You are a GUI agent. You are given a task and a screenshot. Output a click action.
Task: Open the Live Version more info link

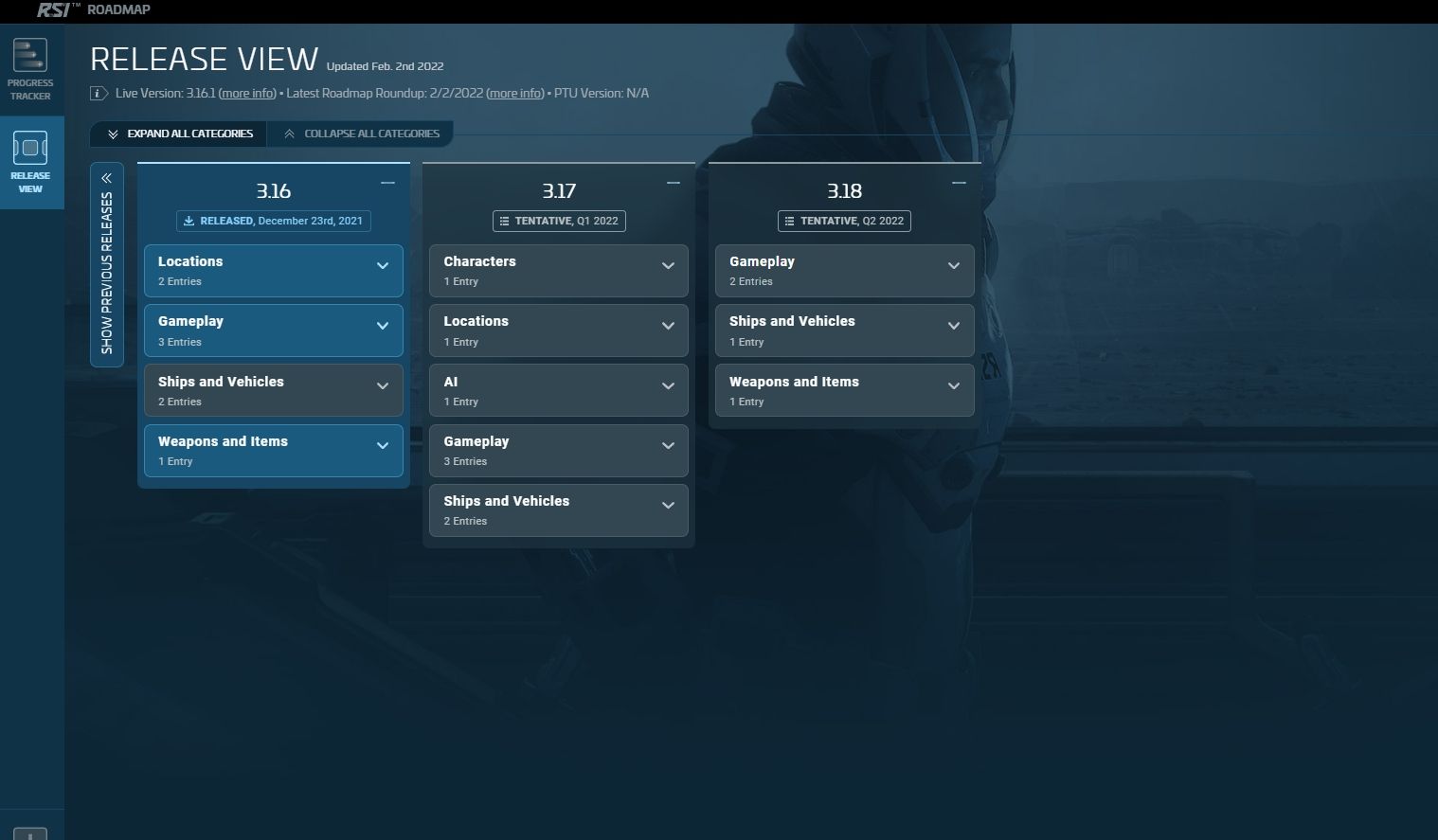click(247, 93)
